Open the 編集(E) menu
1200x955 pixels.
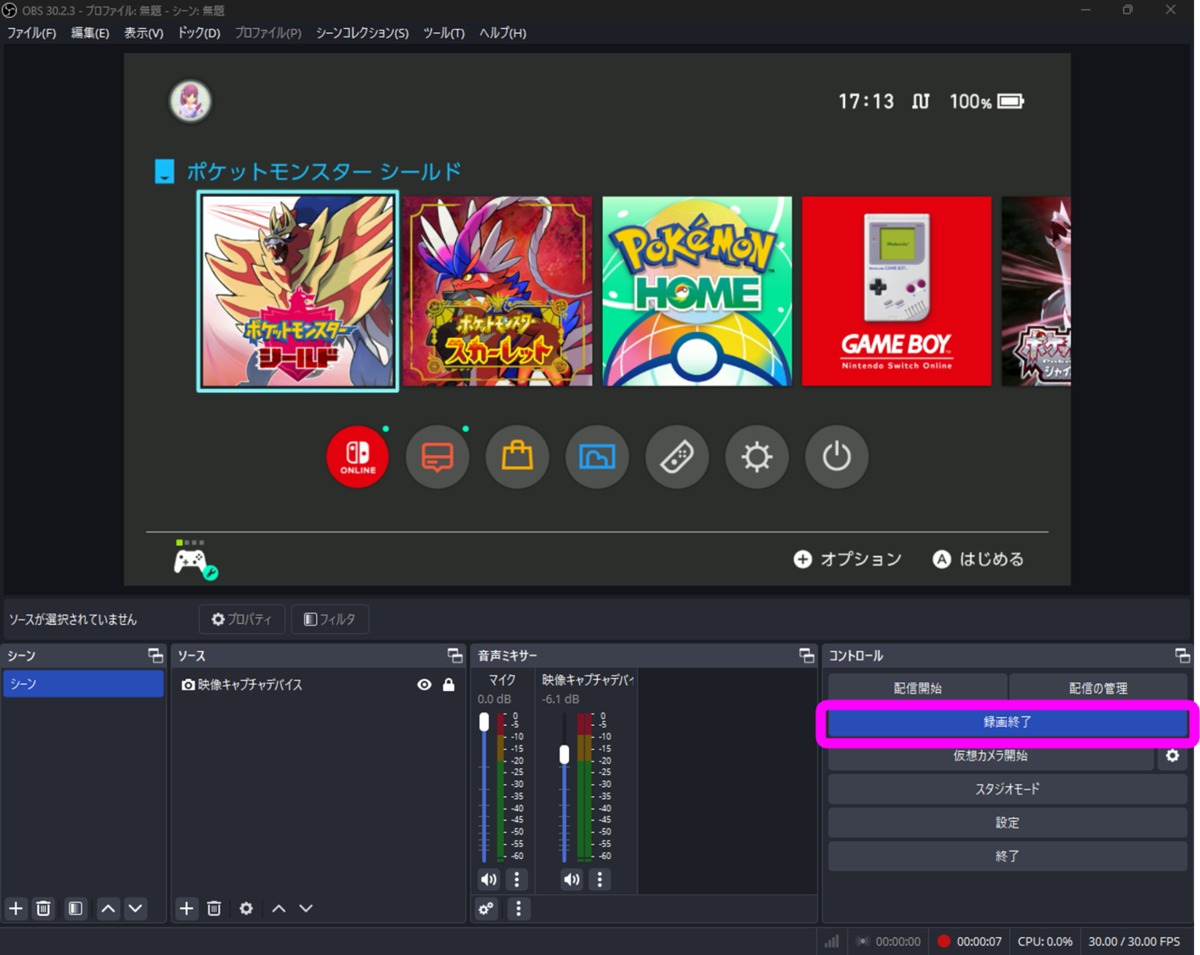[90, 33]
